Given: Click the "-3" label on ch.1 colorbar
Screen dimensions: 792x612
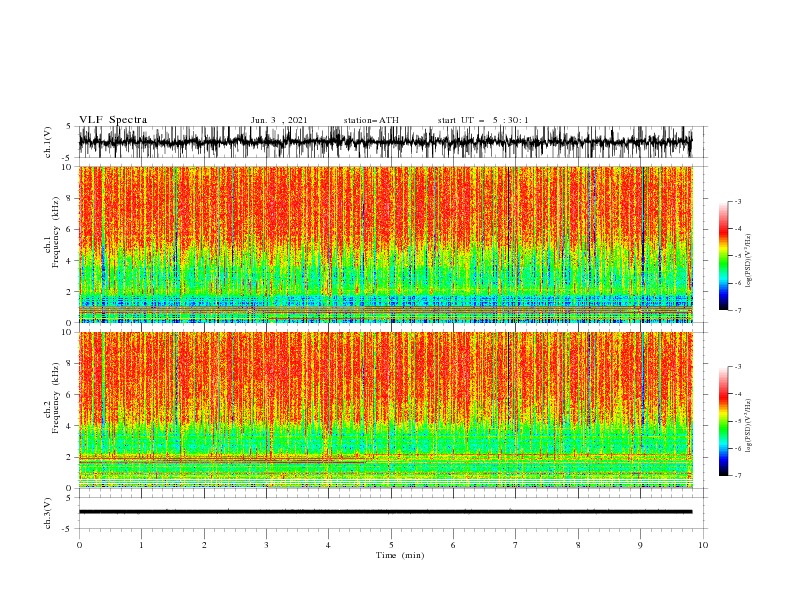Looking at the screenshot, I should [x=738, y=201].
